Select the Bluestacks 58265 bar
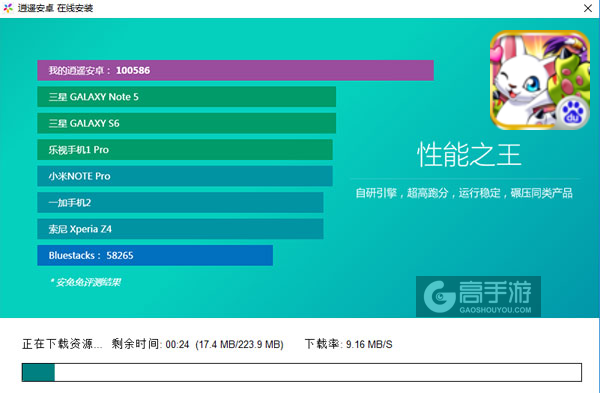This screenshot has width=600, height=393. click(155, 255)
